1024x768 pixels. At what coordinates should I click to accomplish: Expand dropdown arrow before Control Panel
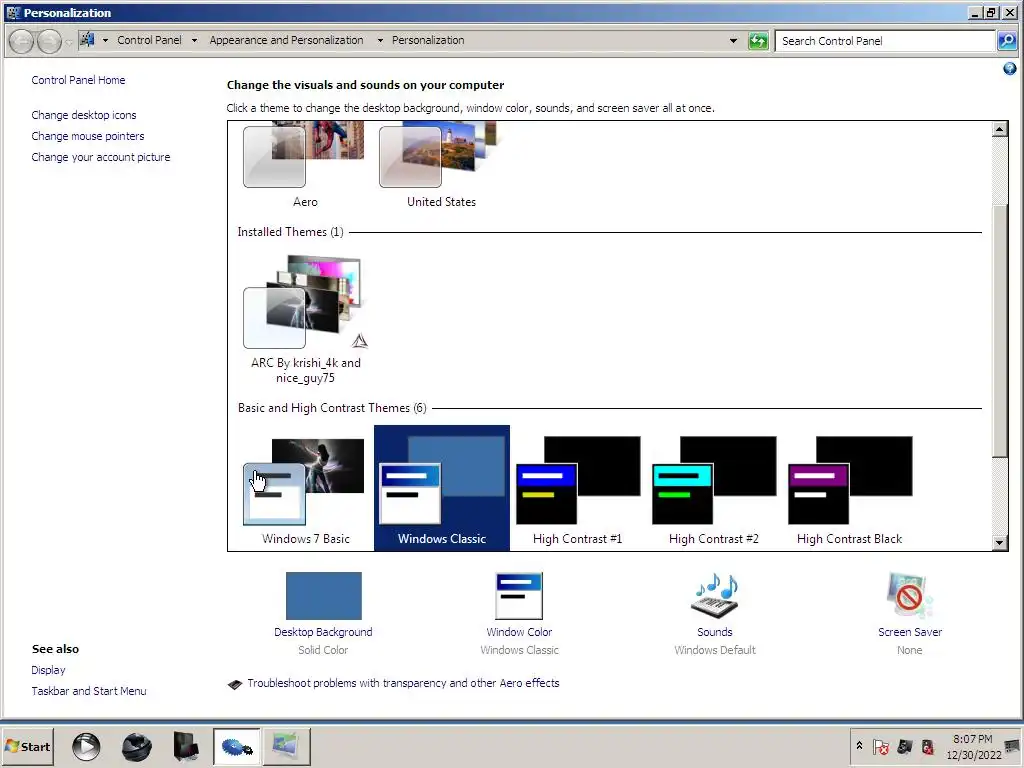(x=105, y=40)
